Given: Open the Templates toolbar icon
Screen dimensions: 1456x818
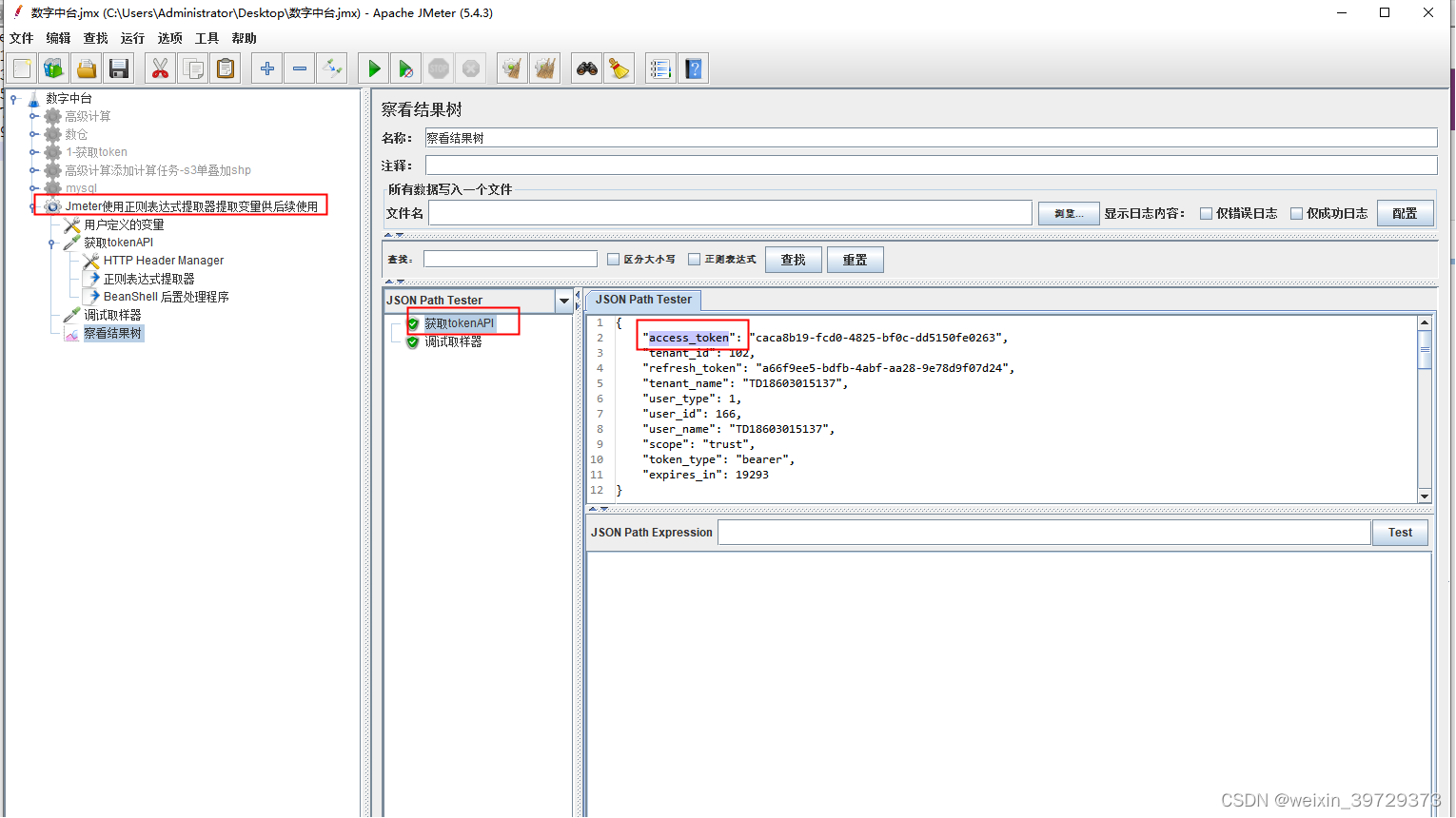Looking at the screenshot, I should (54, 68).
